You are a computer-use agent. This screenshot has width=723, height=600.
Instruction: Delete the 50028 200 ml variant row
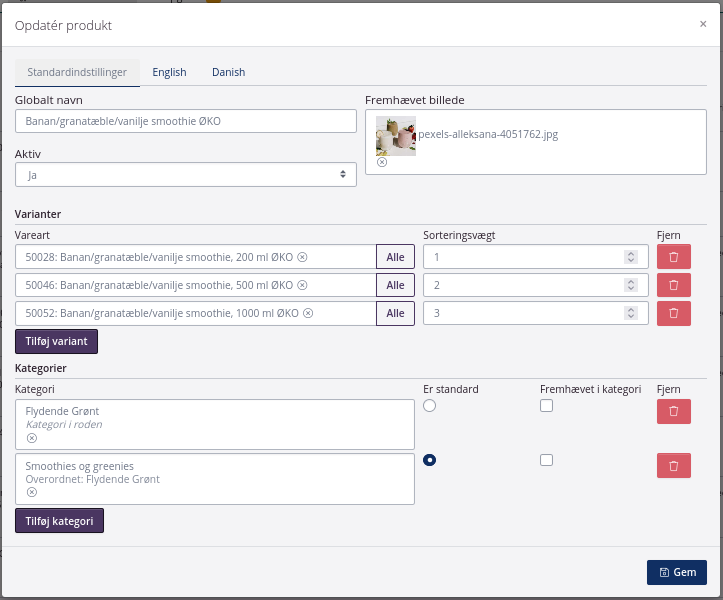click(673, 257)
